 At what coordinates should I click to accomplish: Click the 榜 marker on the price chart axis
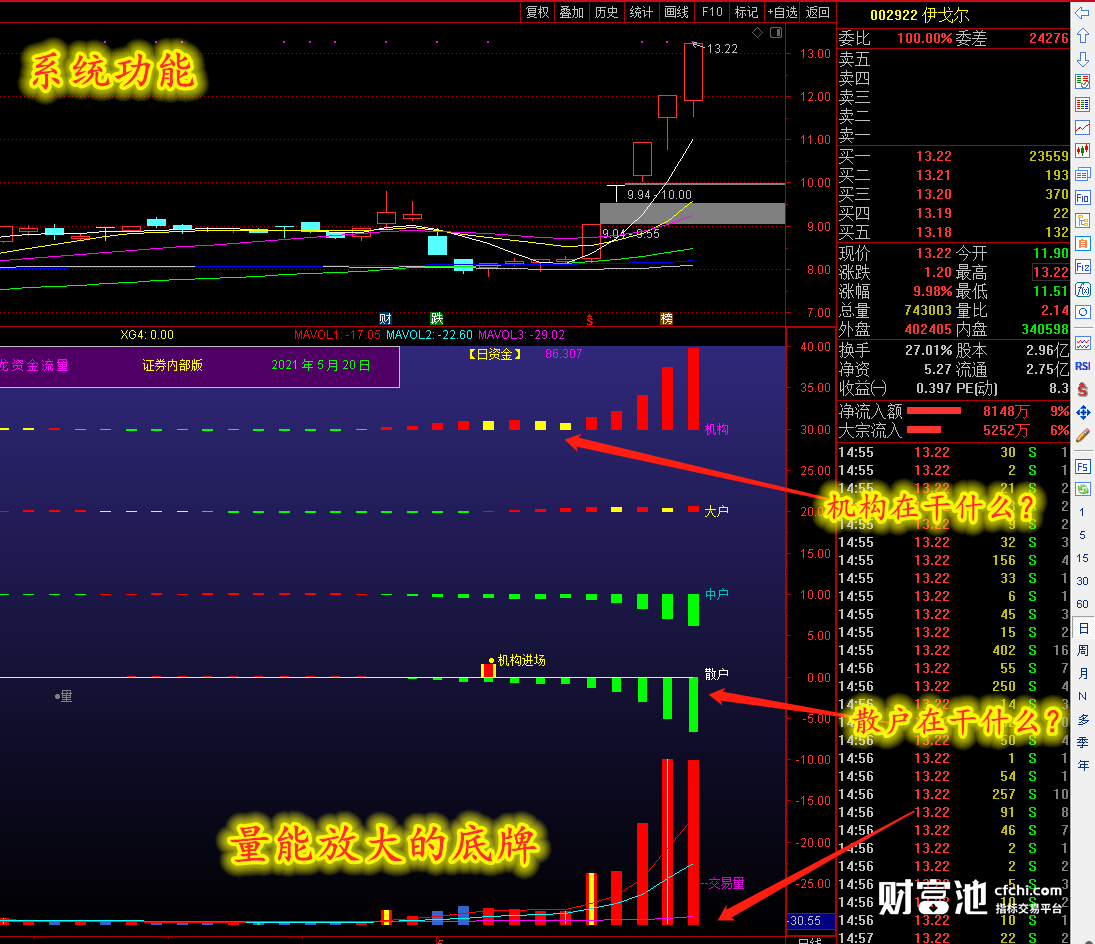667,318
